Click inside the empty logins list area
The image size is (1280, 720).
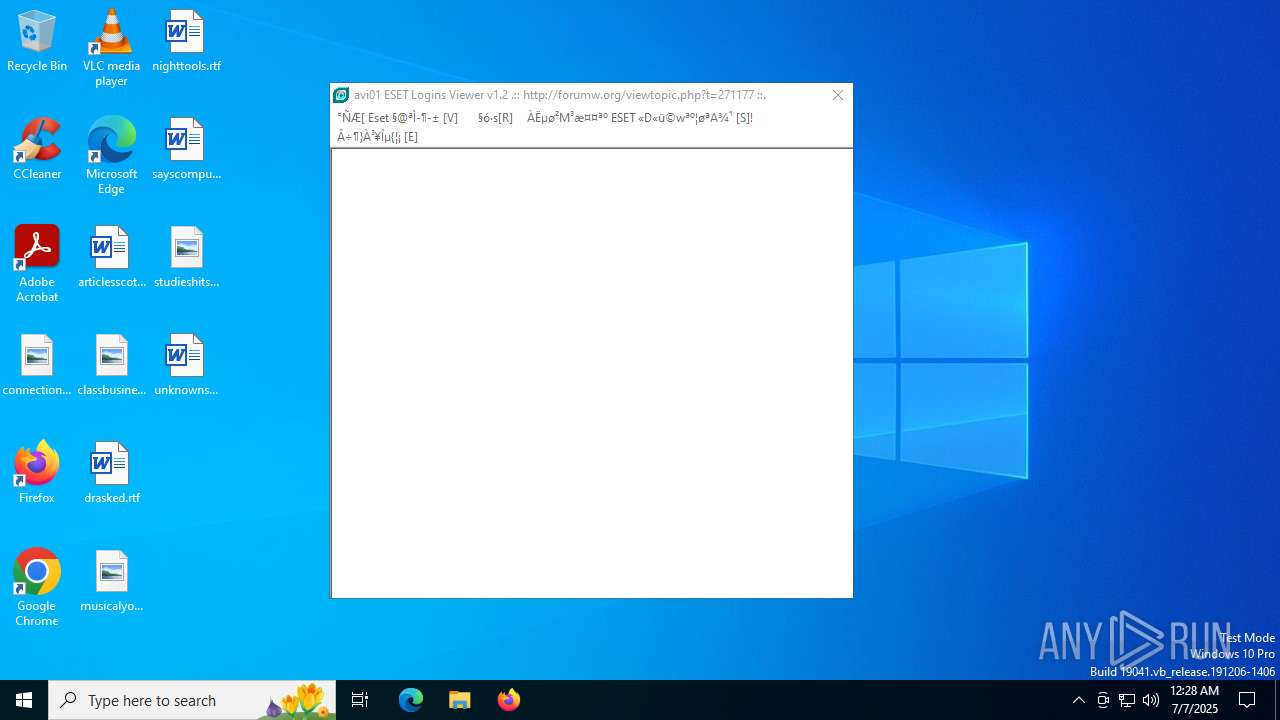click(x=592, y=373)
